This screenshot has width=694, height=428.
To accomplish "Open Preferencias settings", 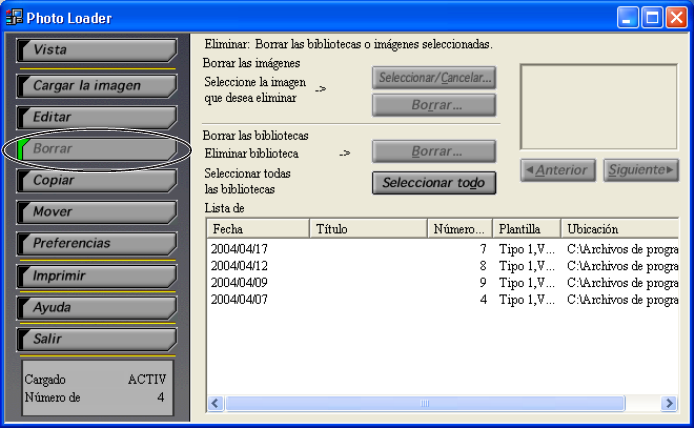I will [96, 243].
